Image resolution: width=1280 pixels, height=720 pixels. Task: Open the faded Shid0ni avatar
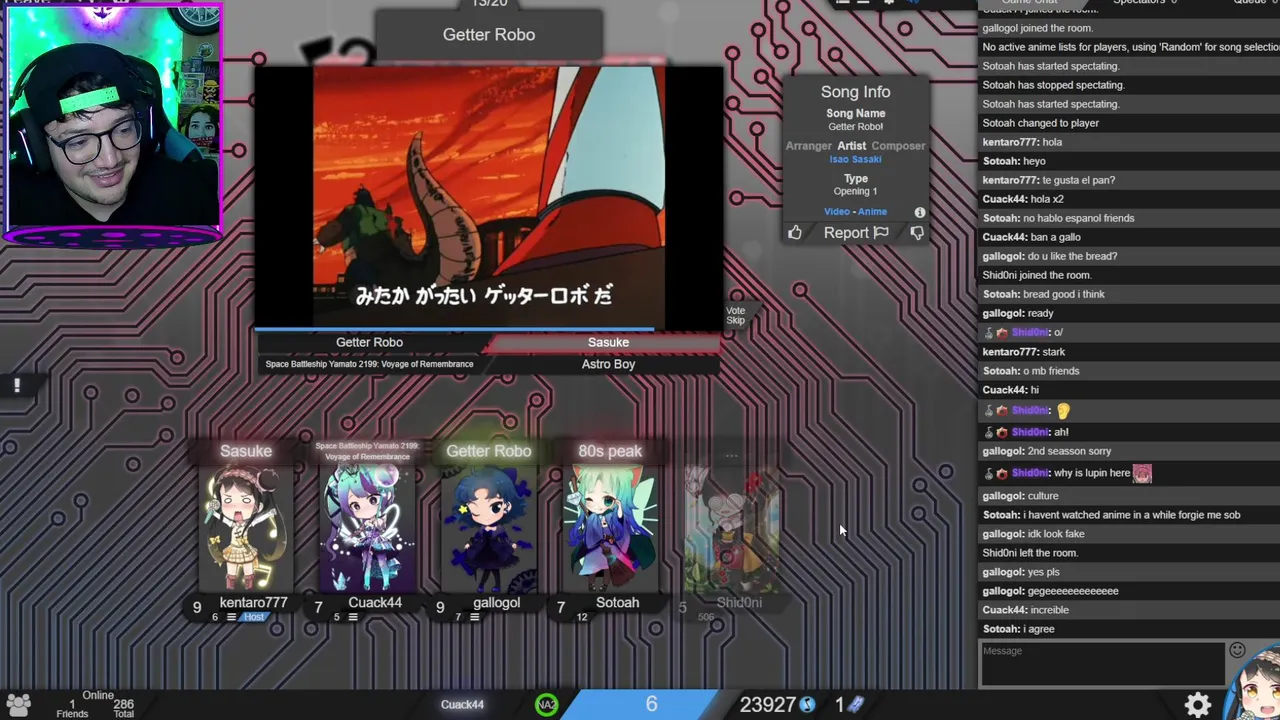pyautogui.click(x=732, y=527)
